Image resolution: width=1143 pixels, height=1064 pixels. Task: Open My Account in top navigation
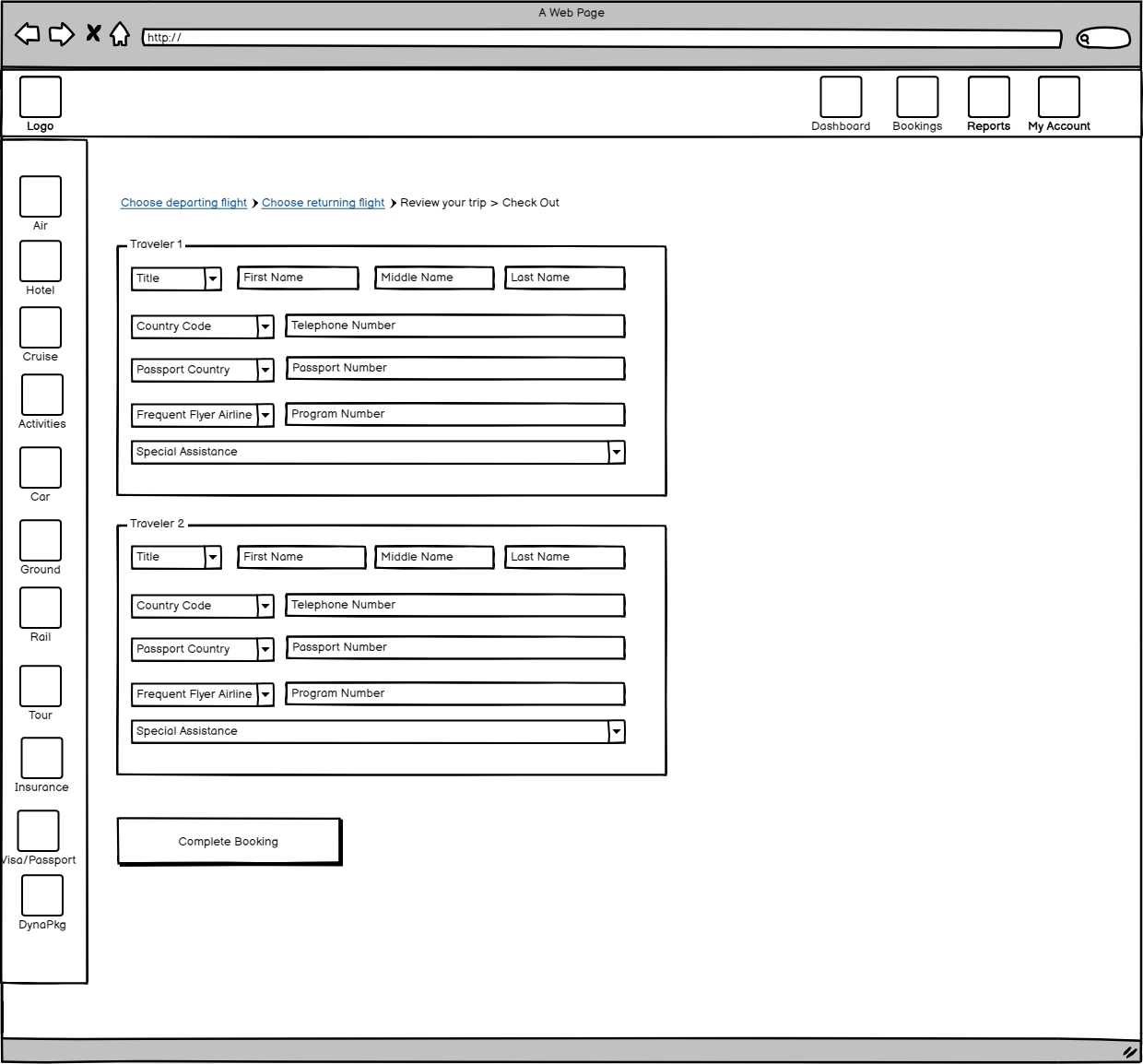[x=1058, y=98]
